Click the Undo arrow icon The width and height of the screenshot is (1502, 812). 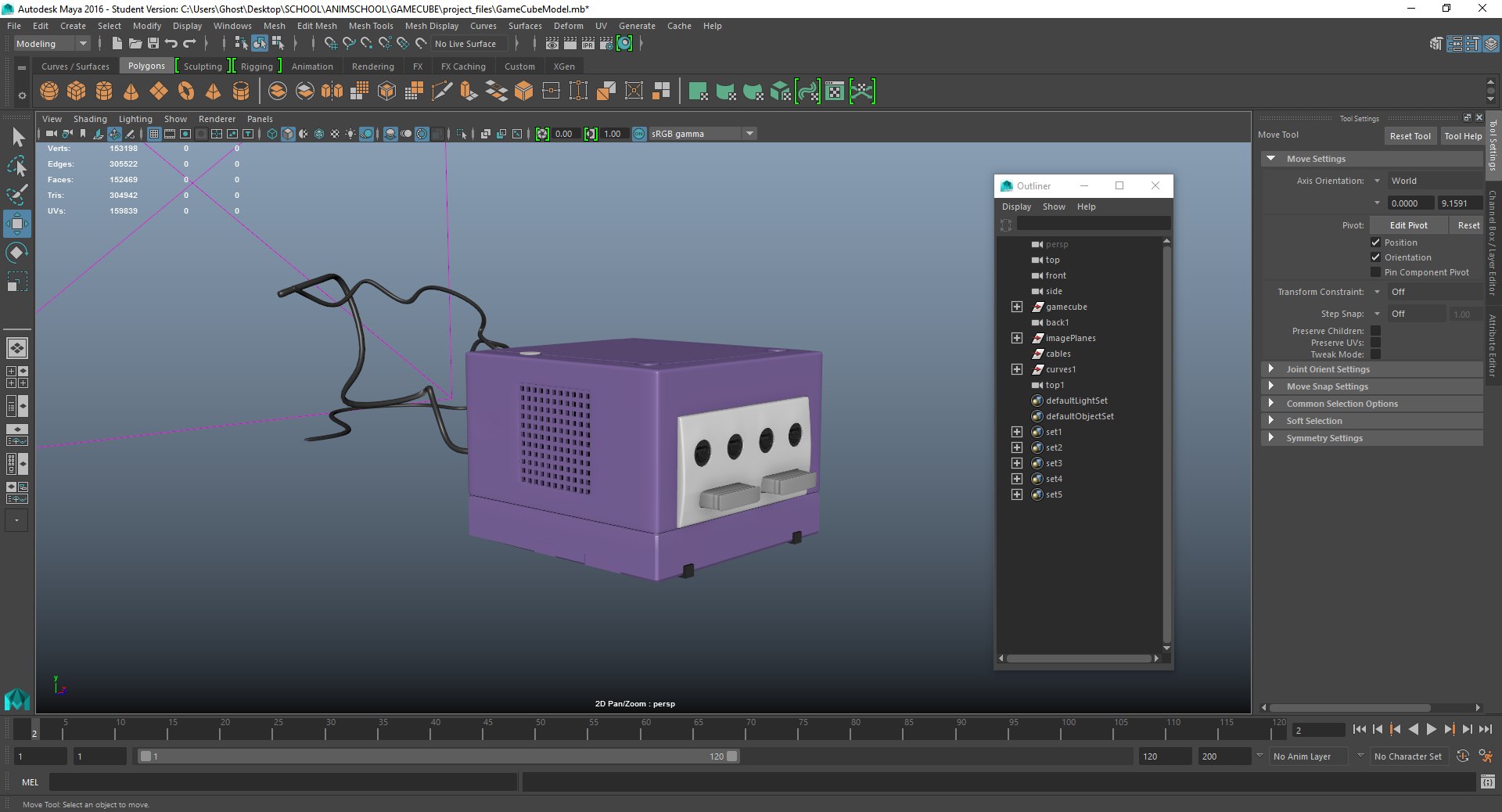point(171,43)
